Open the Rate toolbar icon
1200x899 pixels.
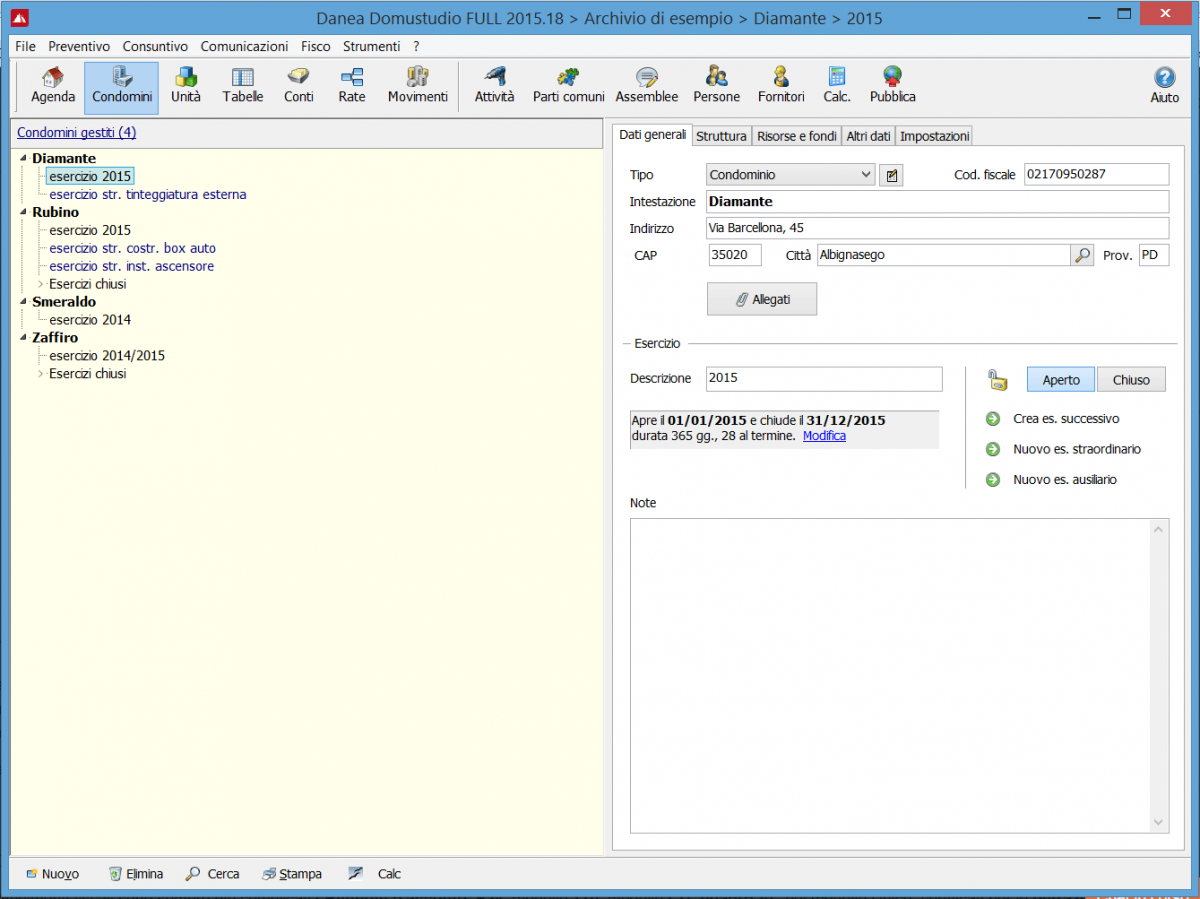(x=352, y=86)
